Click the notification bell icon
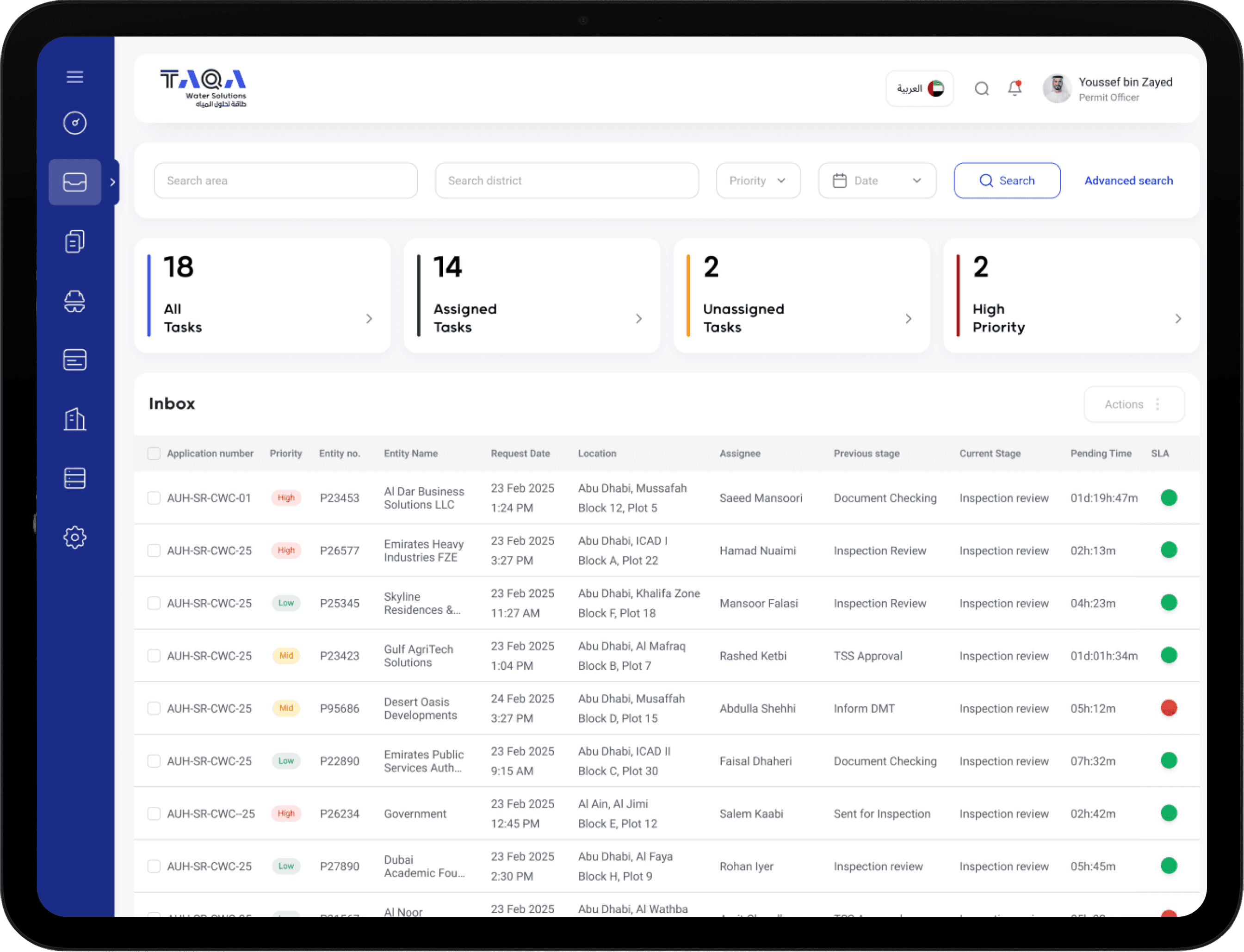The image size is (1244, 952). 1015,88
